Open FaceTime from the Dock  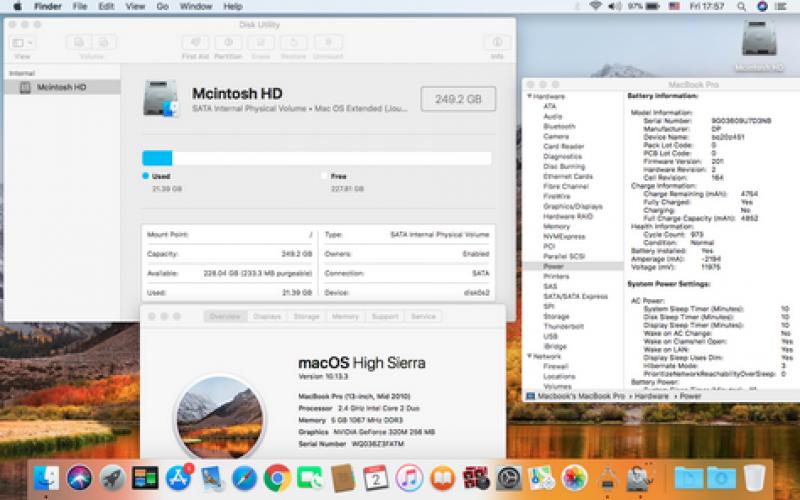click(310, 478)
